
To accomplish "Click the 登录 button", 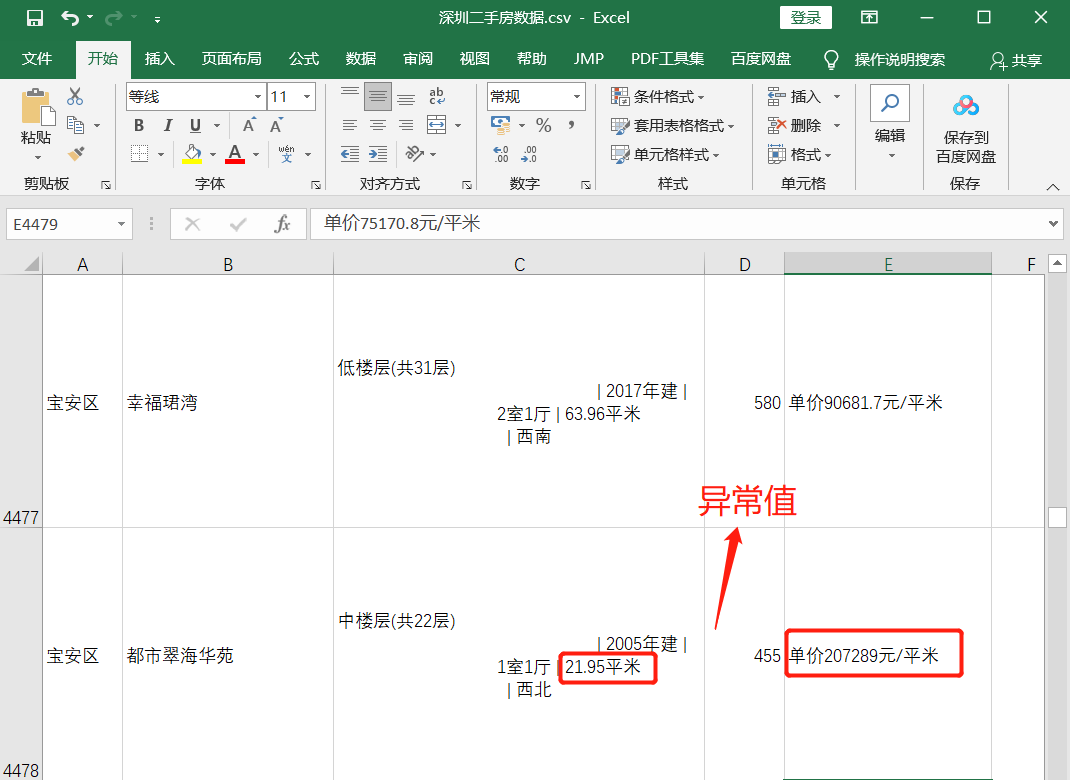I will (x=805, y=17).
